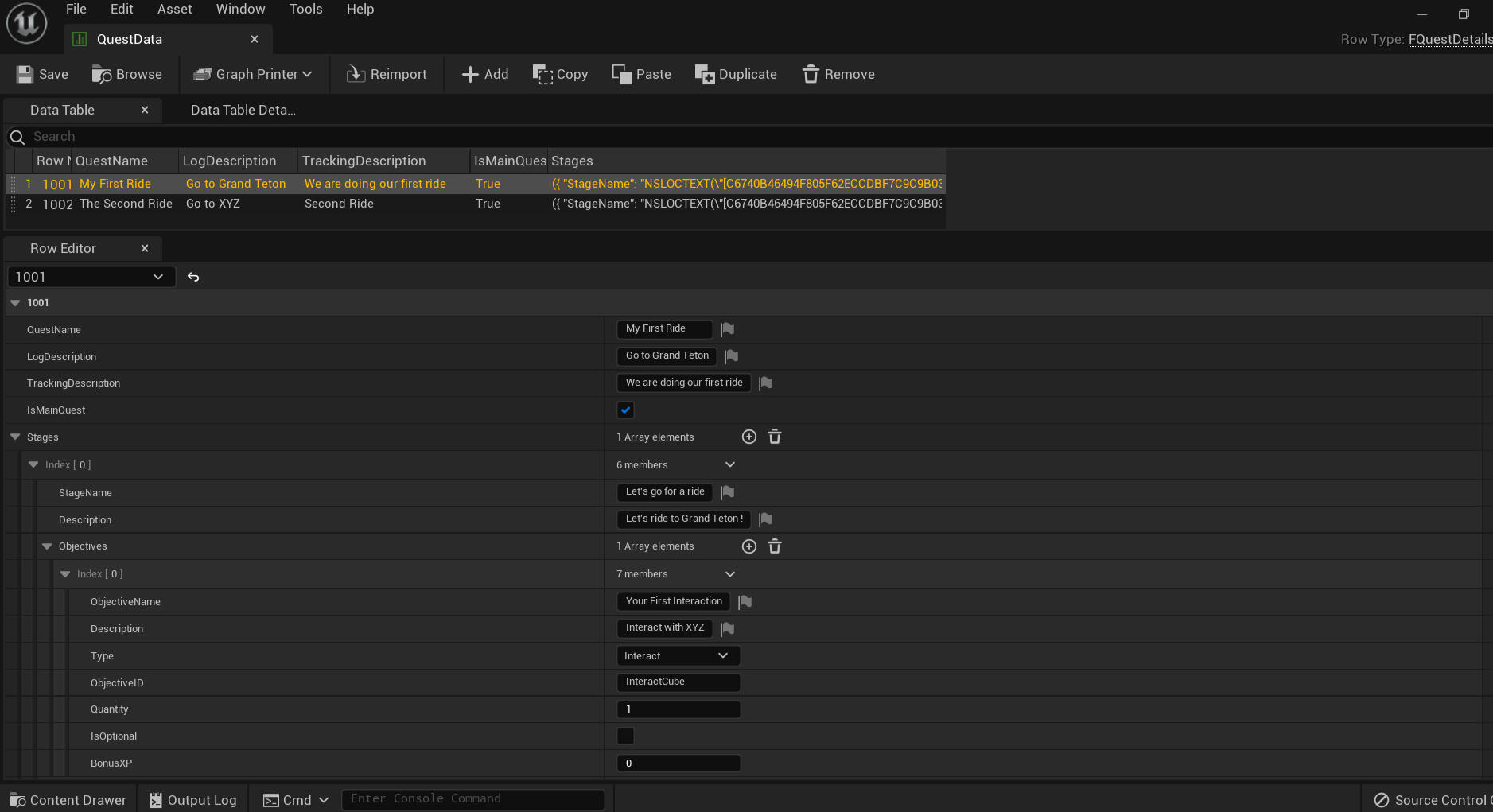Click the Quantity value field
The height and width of the screenshot is (812, 1493).
(678, 709)
